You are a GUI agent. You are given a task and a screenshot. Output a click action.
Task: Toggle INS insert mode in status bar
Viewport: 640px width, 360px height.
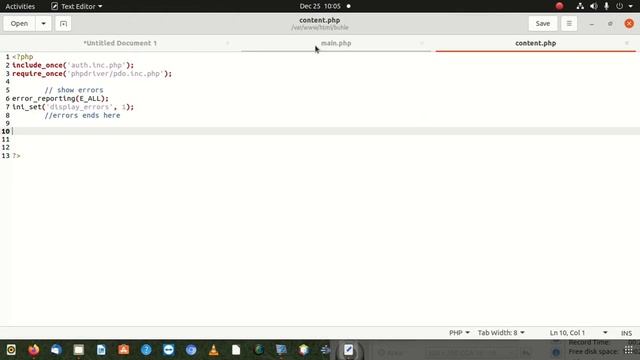click(627, 333)
